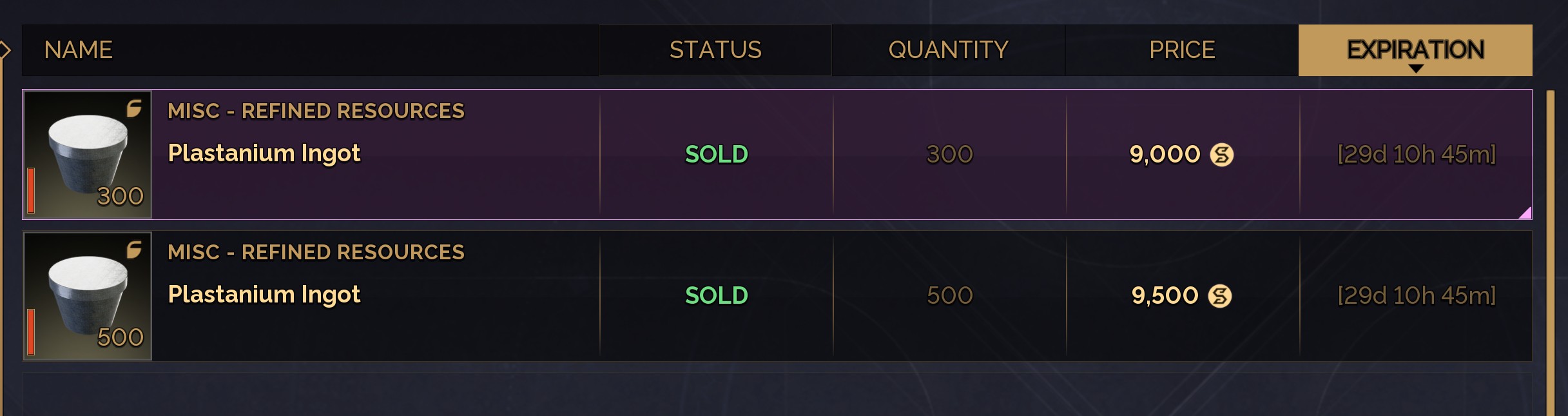
Task: Sort listings by STATUS column
Action: [715, 50]
